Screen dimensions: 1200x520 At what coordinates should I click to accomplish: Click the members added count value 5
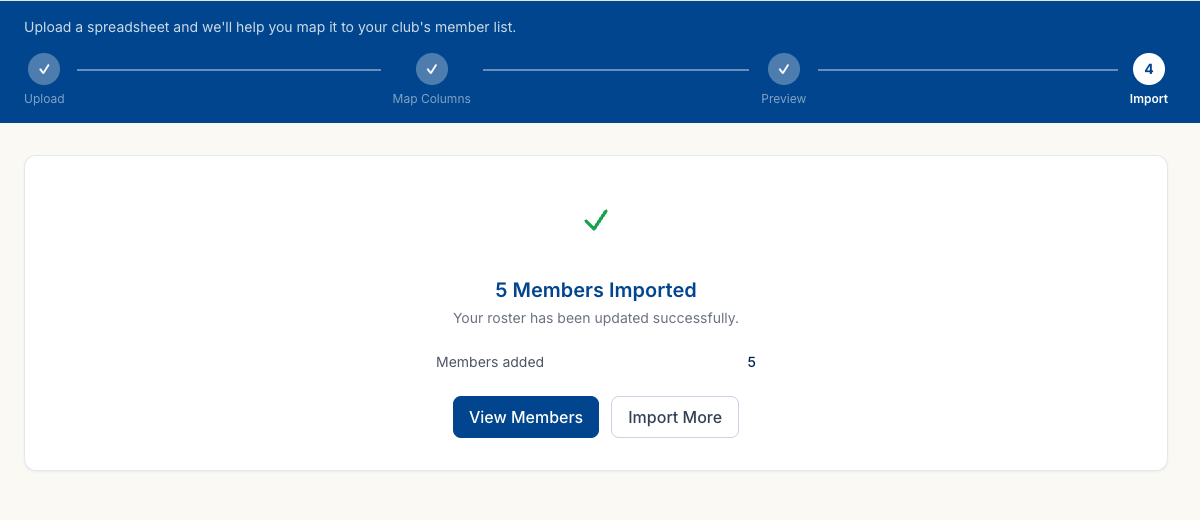tap(751, 362)
